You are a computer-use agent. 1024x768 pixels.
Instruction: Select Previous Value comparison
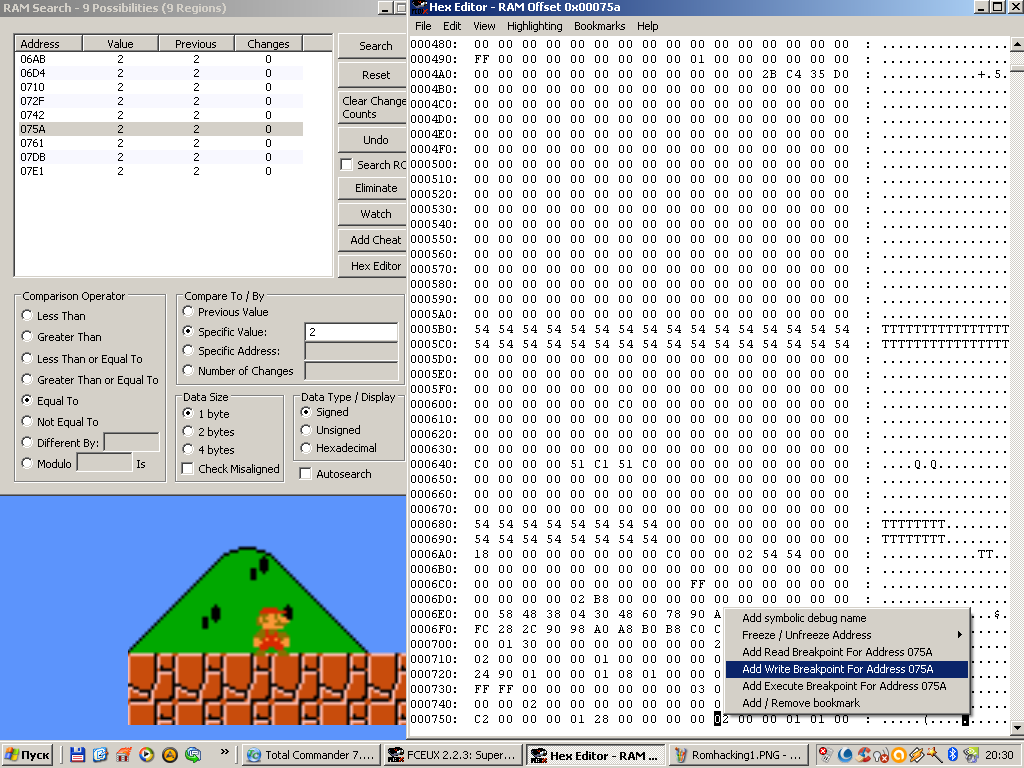click(x=188, y=312)
